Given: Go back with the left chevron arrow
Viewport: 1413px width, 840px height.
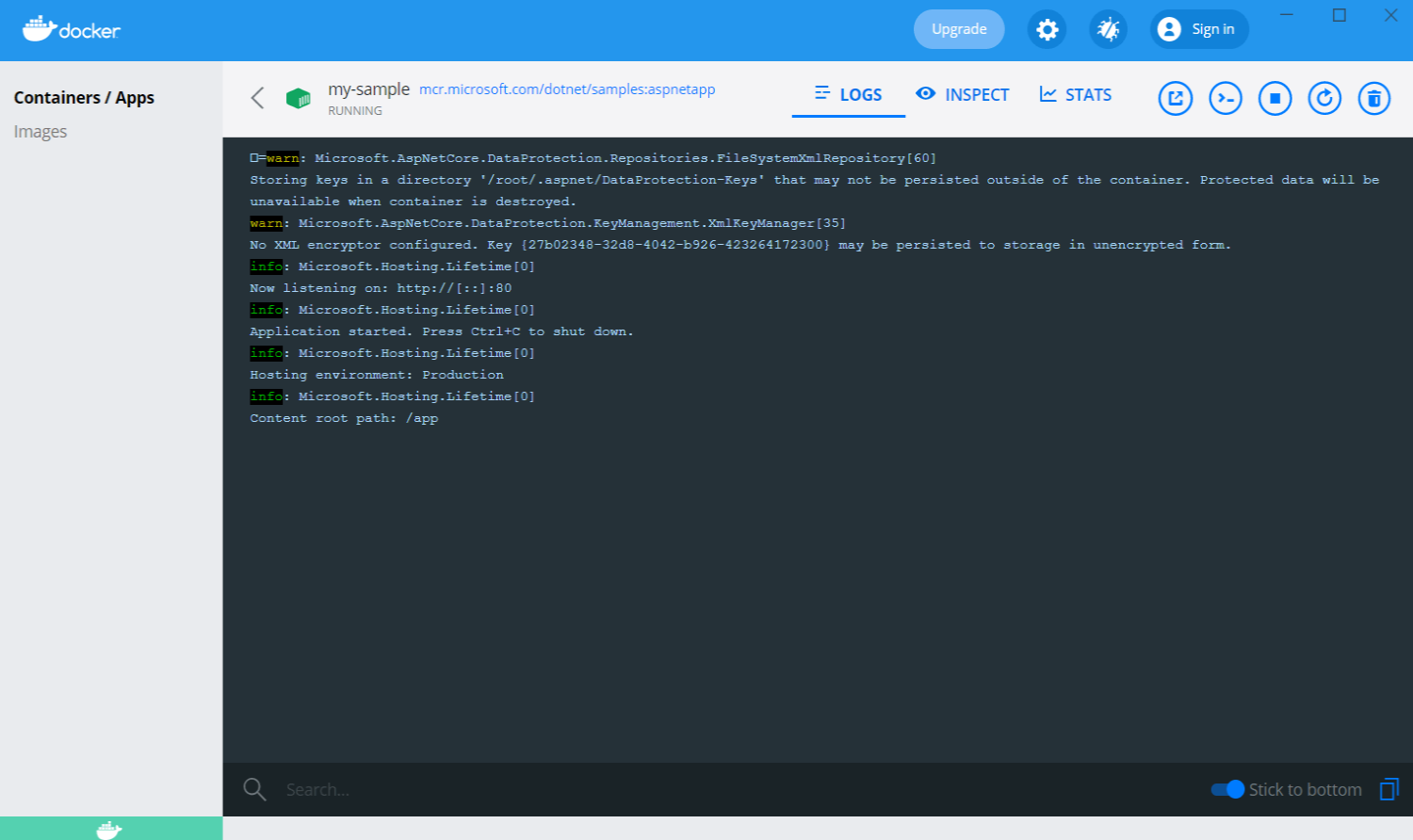Looking at the screenshot, I should (x=256, y=97).
